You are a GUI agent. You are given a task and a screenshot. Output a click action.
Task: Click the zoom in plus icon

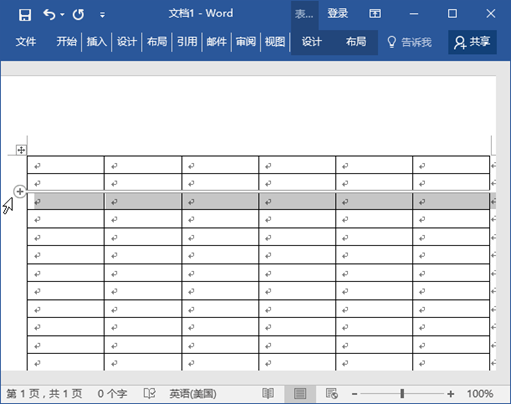pos(451,394)
